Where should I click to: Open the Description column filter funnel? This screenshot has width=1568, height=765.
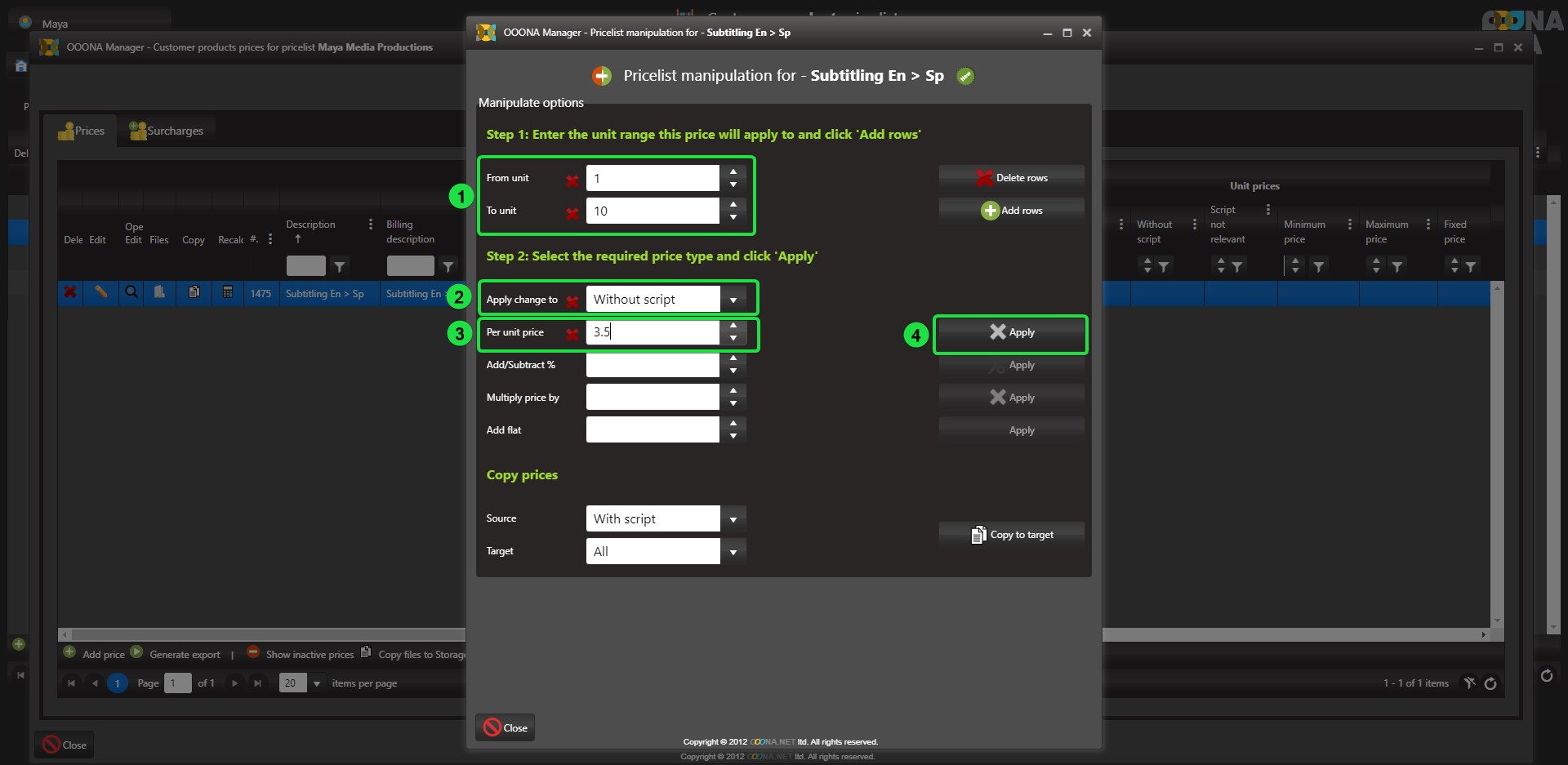(x=340, y=266)
